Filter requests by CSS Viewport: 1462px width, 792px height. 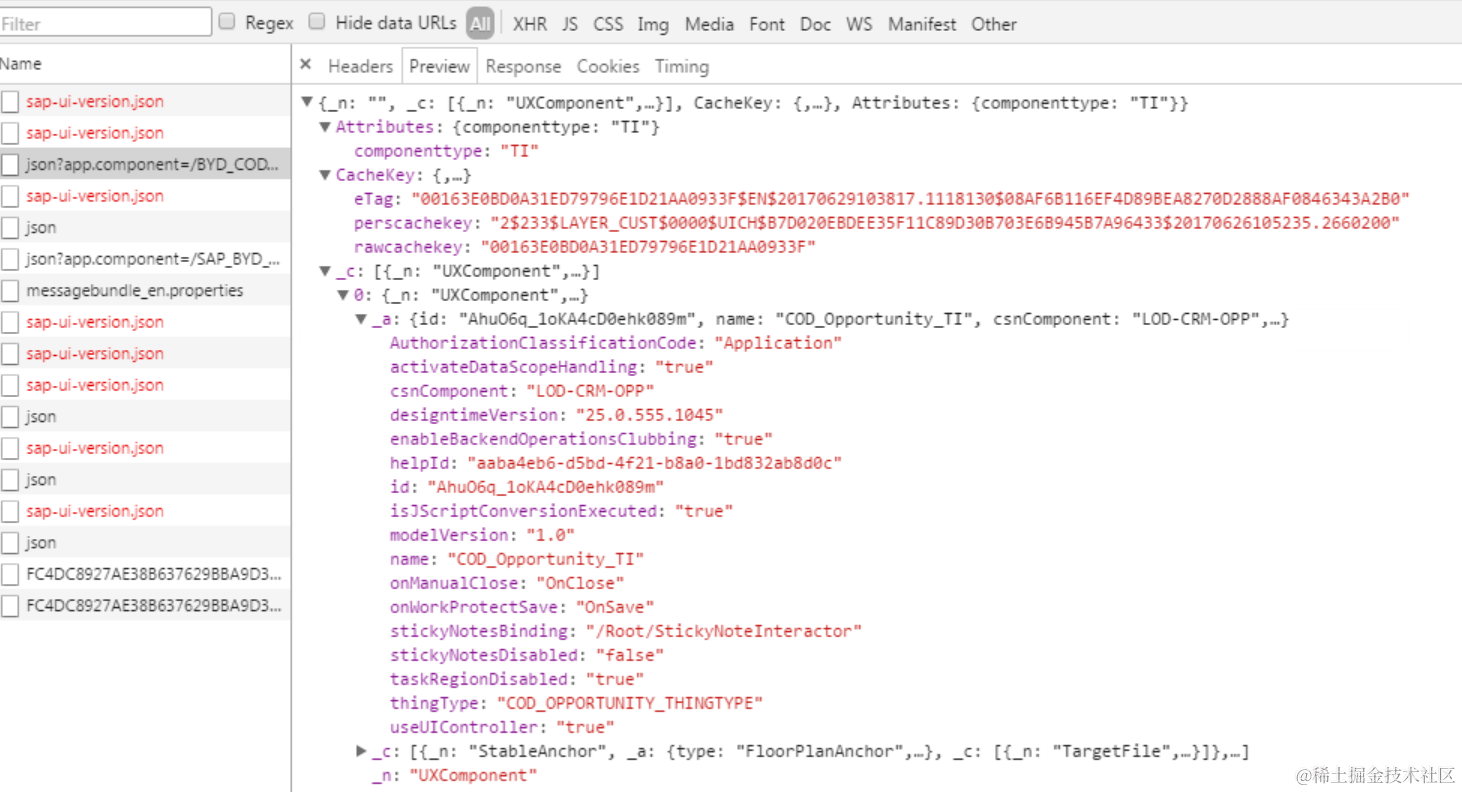pos(607,24)
